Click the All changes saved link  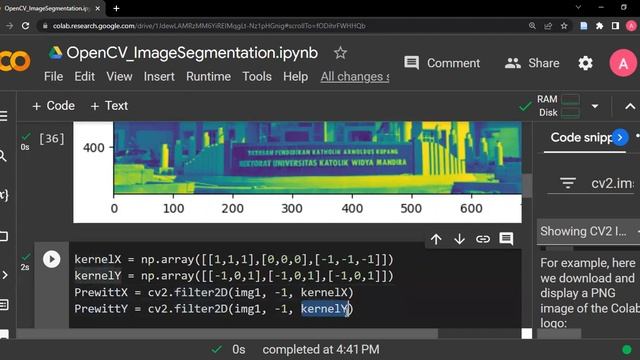click(355, 77)
